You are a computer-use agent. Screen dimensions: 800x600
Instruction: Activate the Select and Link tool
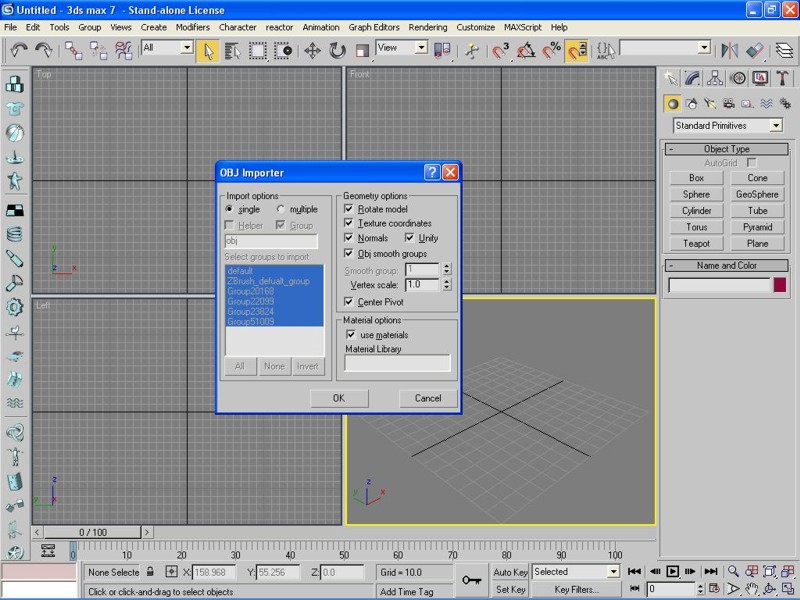73,51
